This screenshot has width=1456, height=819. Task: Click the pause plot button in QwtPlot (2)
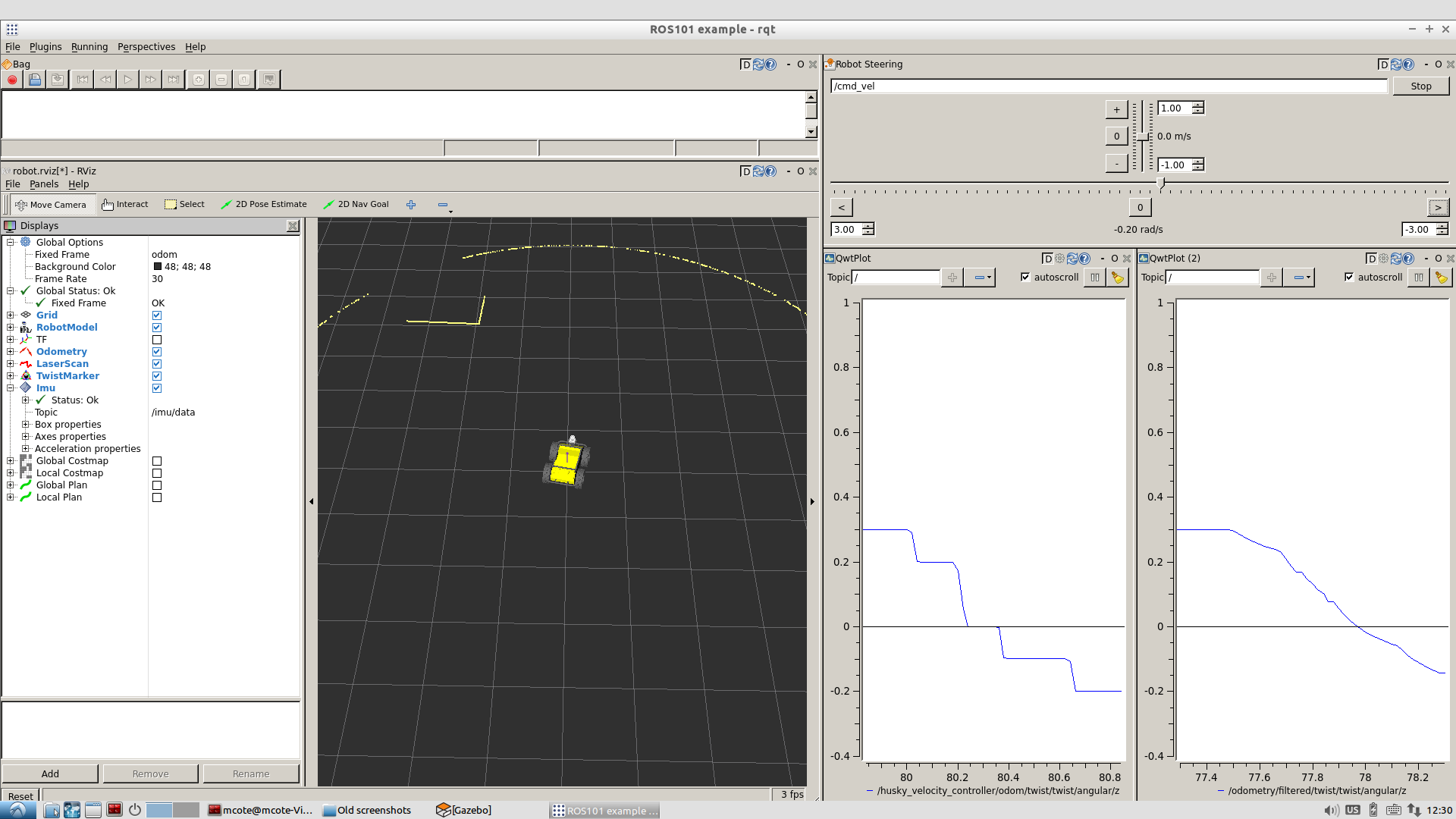tap(1418, 278)
